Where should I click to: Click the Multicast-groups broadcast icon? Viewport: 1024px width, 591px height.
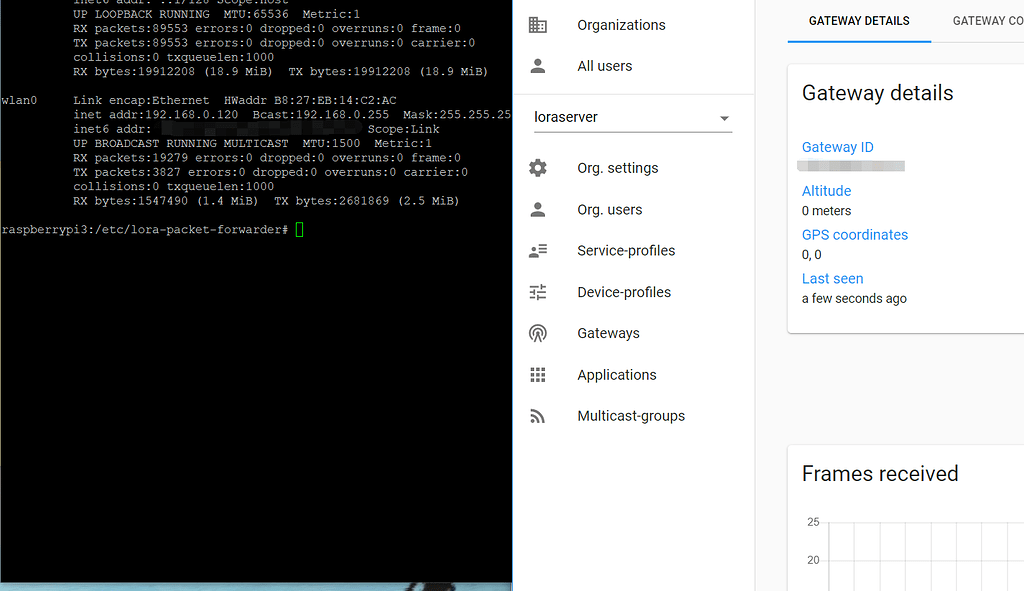click(538, 415)
